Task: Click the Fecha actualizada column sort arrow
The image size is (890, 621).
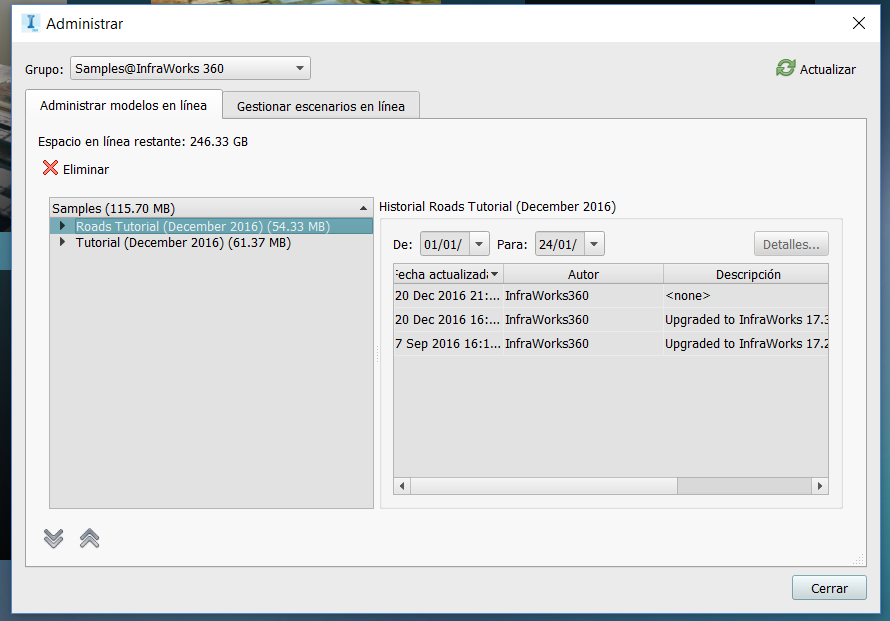Action: (494, 274)
